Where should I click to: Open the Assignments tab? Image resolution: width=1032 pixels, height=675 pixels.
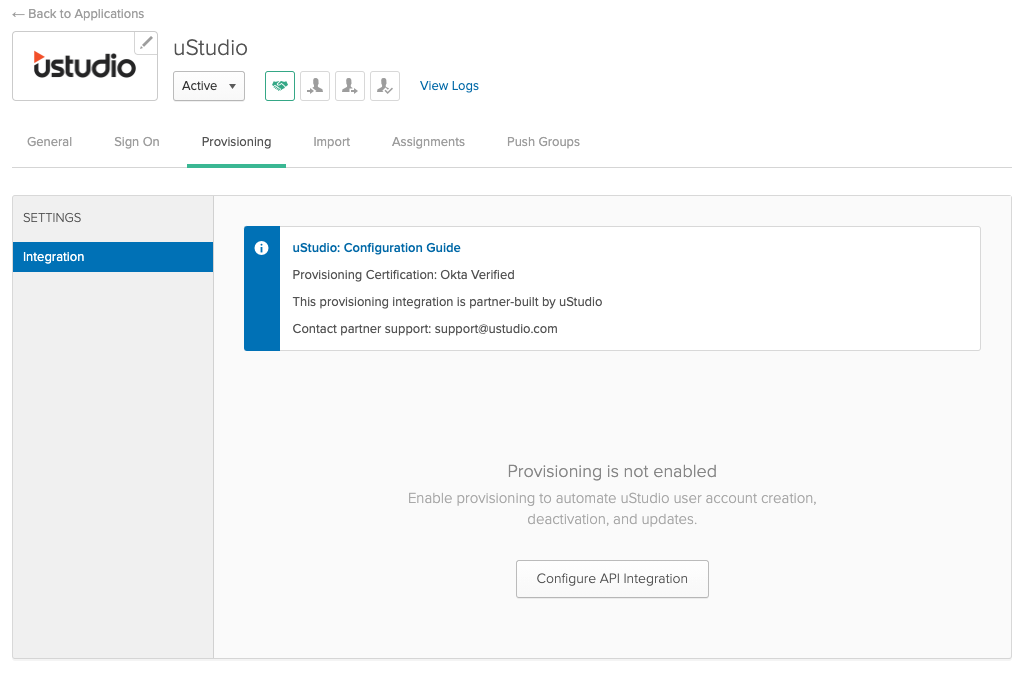pos(428,142)
